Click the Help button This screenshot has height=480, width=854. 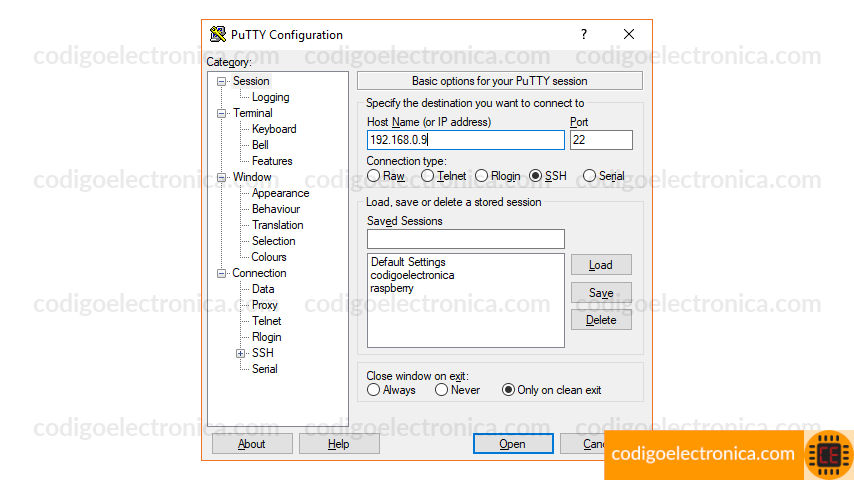[x=339, y=444]
